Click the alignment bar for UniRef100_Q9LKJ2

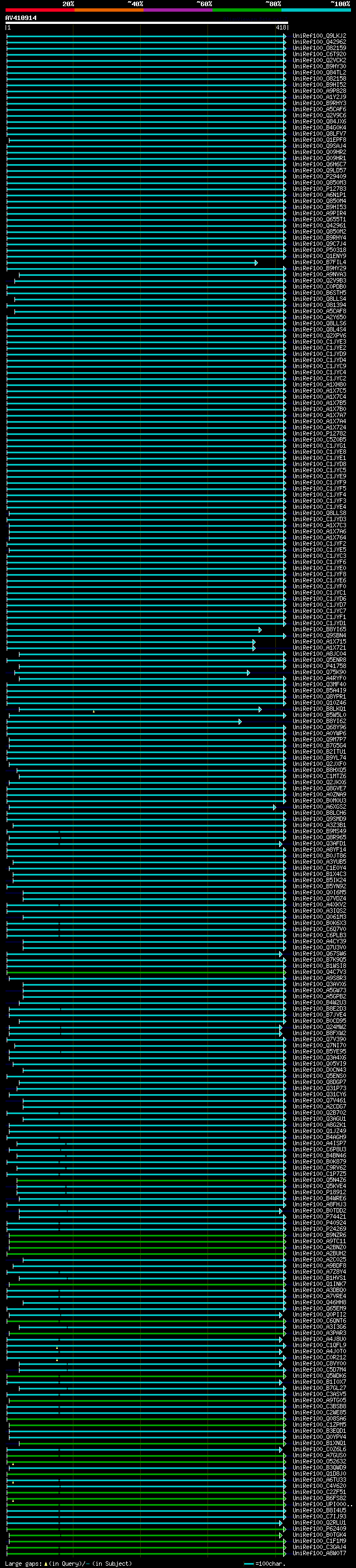pos(146,36)
